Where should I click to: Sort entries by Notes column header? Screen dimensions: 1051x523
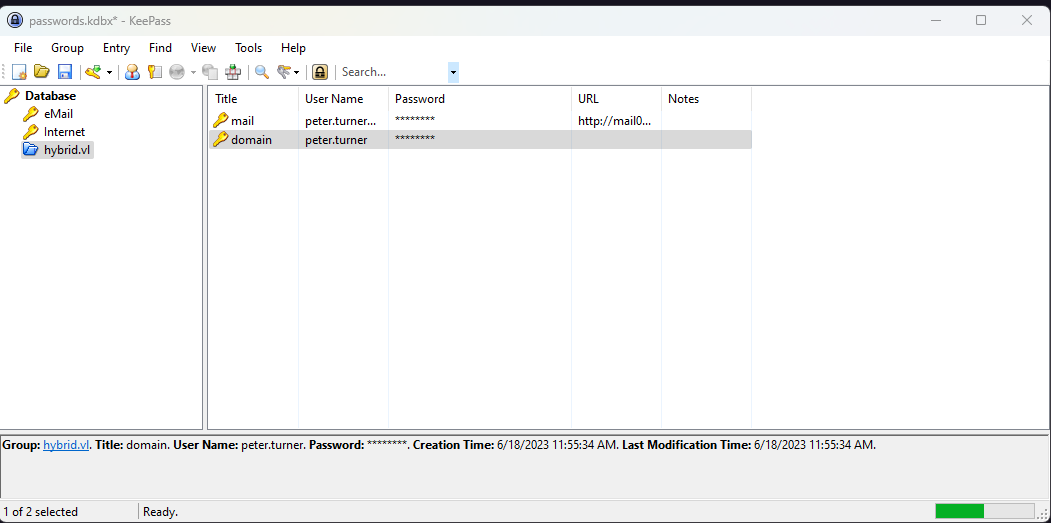click(x=706, y=99)
